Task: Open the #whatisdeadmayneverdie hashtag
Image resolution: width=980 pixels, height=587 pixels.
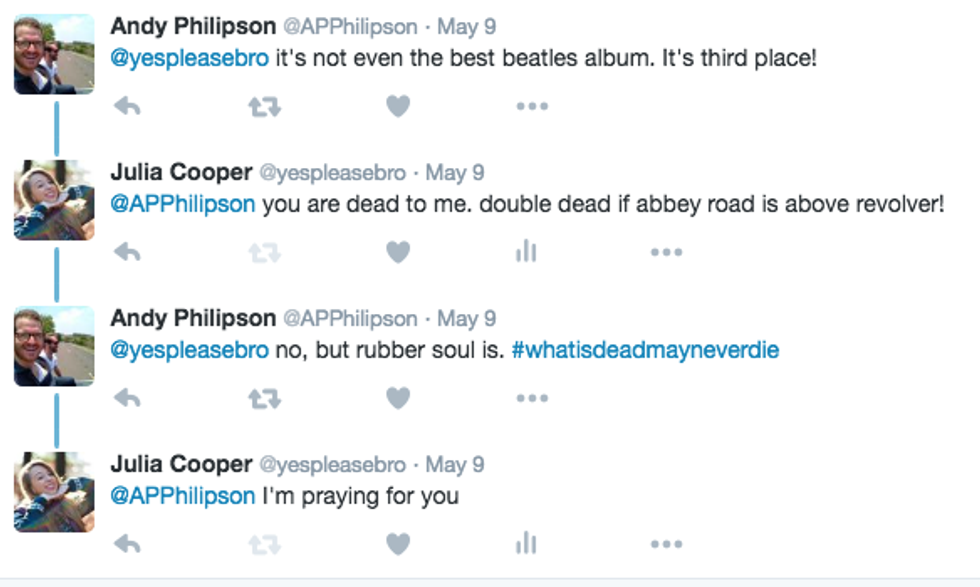Action: click(x=645, y=351)
